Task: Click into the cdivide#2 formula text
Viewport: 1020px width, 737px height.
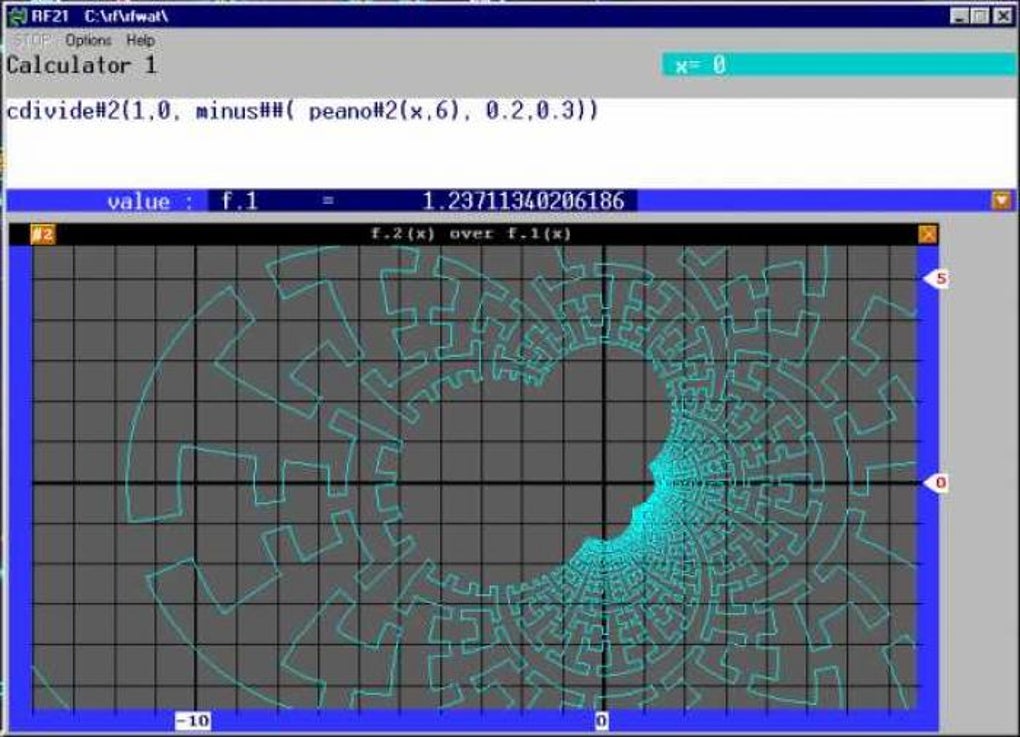Action: click(x=302, y=111)
